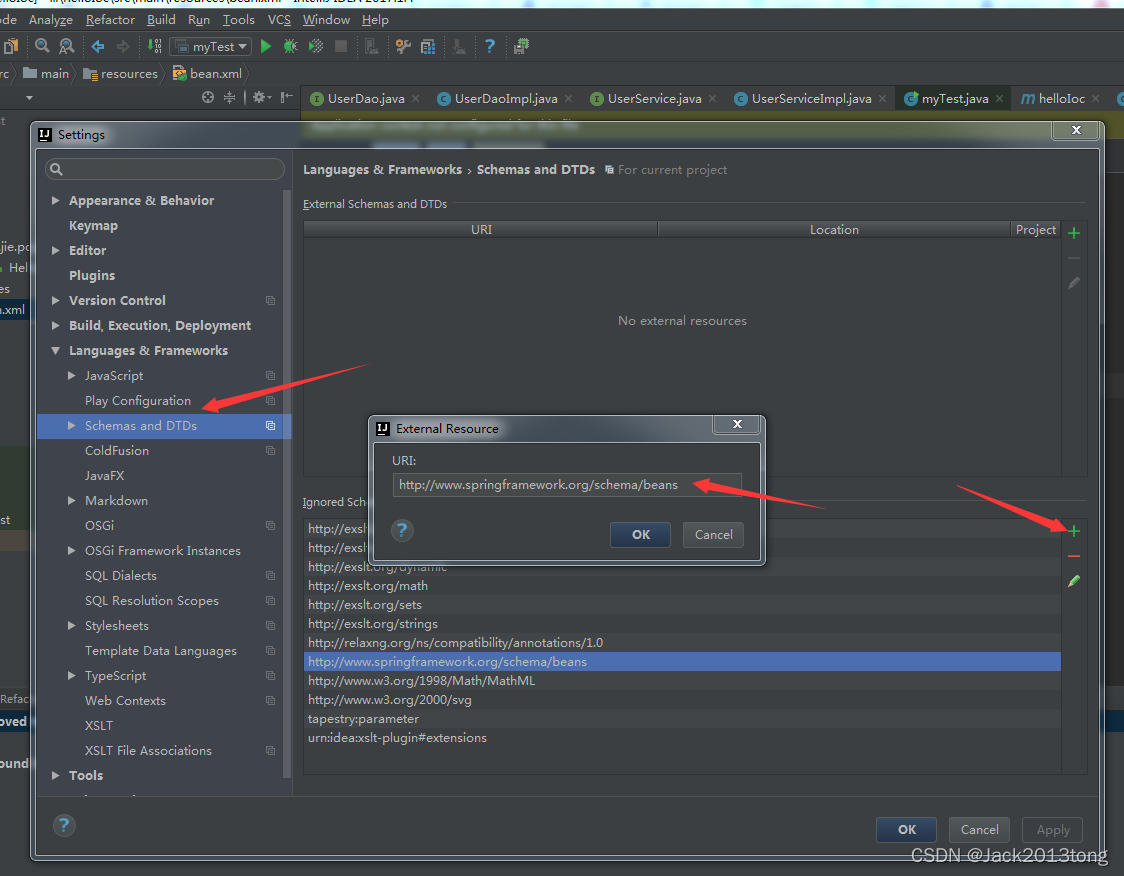Click the Debug bug icon in toolbar
The height and width of the screenshot is (876, 1124).
(x=290, y=47)
